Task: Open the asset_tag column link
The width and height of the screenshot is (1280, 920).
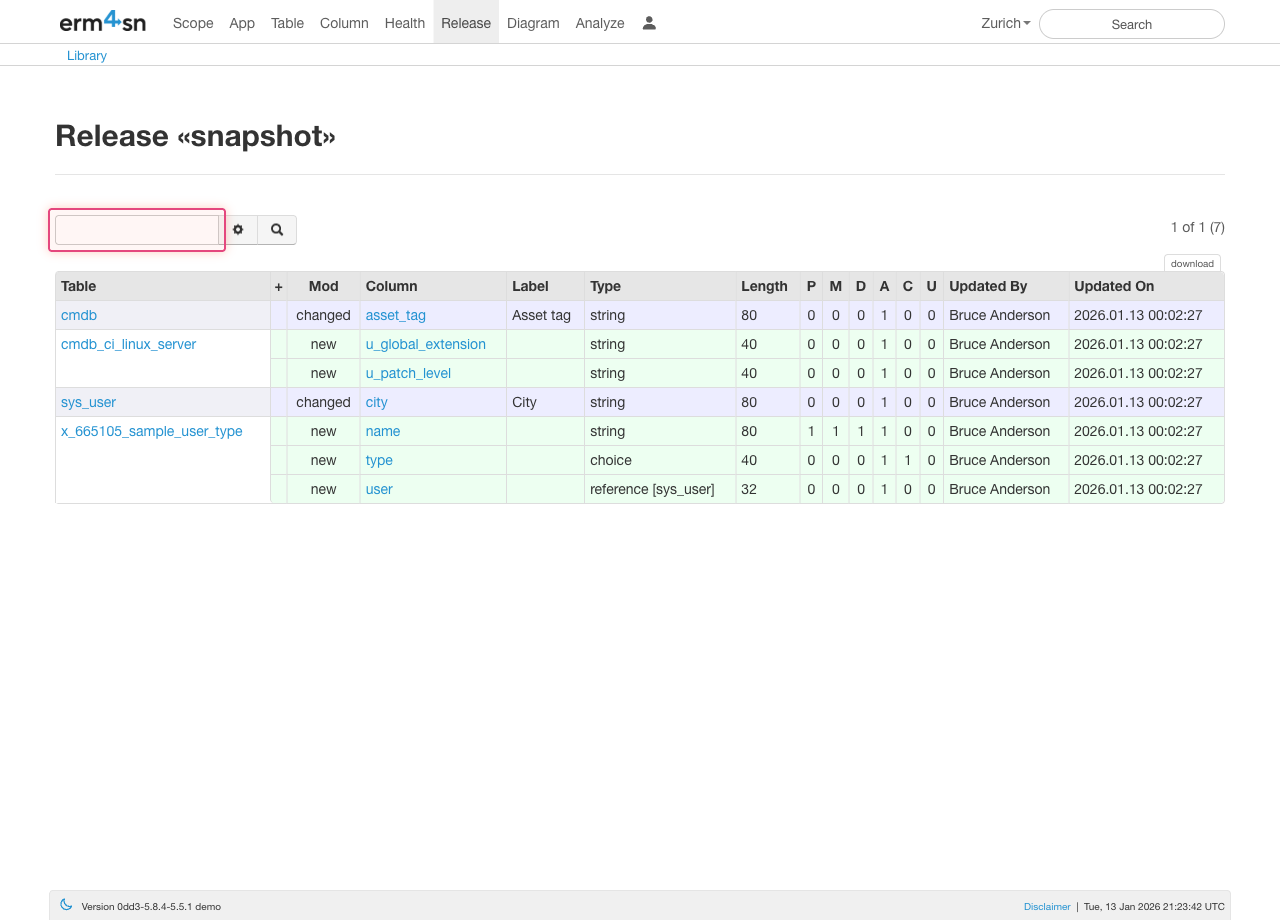Action: tap(396, 315)
